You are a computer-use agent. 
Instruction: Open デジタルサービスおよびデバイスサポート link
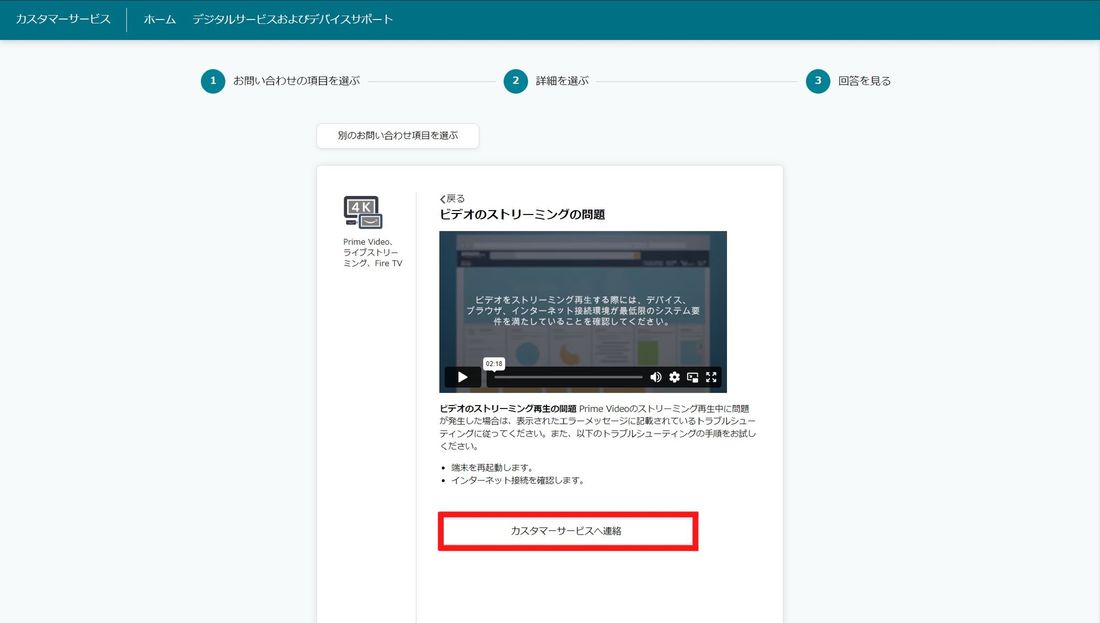point(293,19)
